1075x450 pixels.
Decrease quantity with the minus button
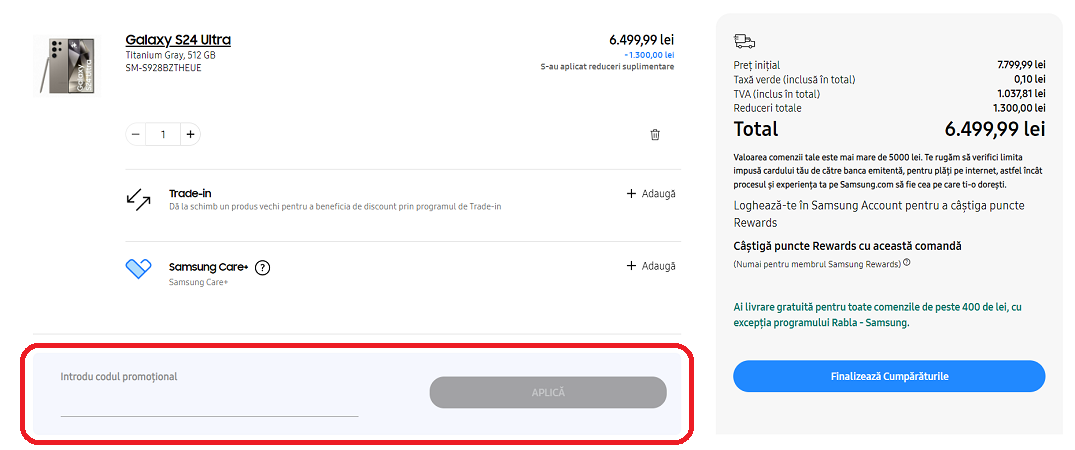click(x=136, y=134)
